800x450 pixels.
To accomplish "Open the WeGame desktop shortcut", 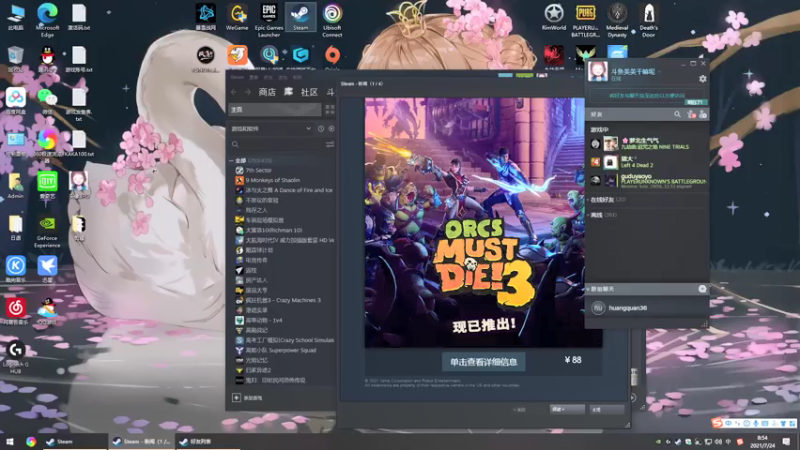I will tap(237, 17).
